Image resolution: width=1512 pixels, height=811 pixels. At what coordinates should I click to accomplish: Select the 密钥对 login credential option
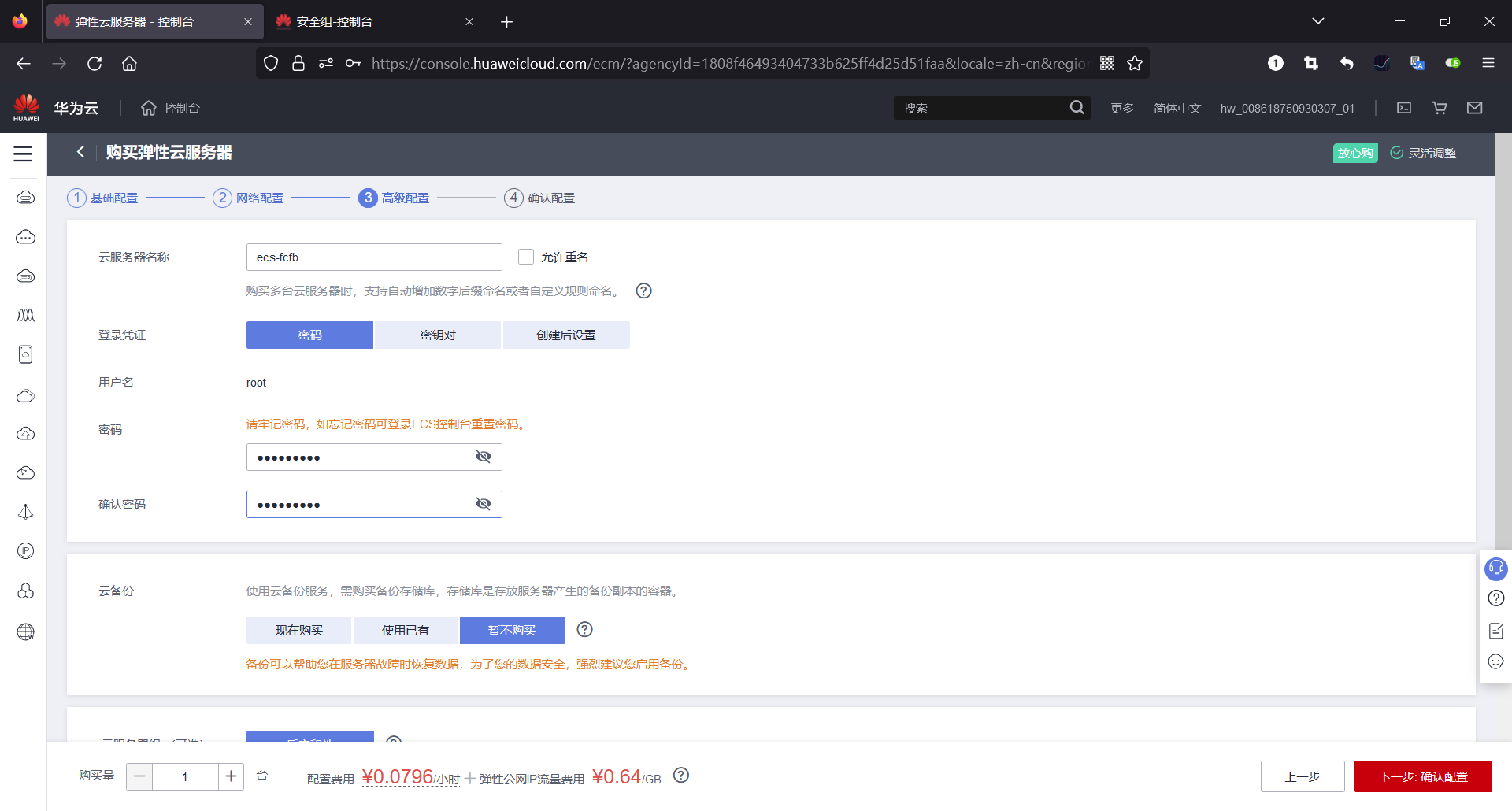(437, 335)
